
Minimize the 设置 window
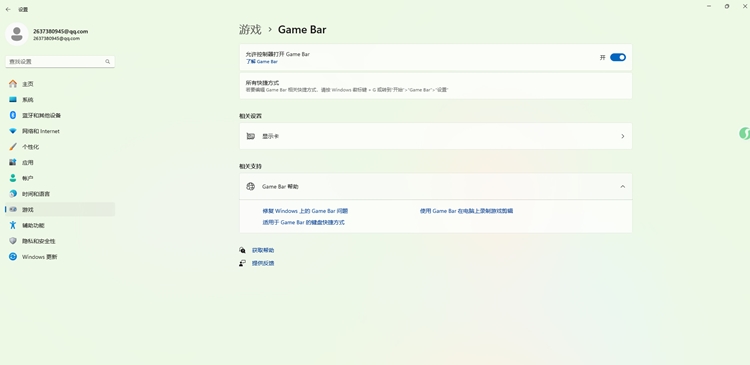pos(709,6)
